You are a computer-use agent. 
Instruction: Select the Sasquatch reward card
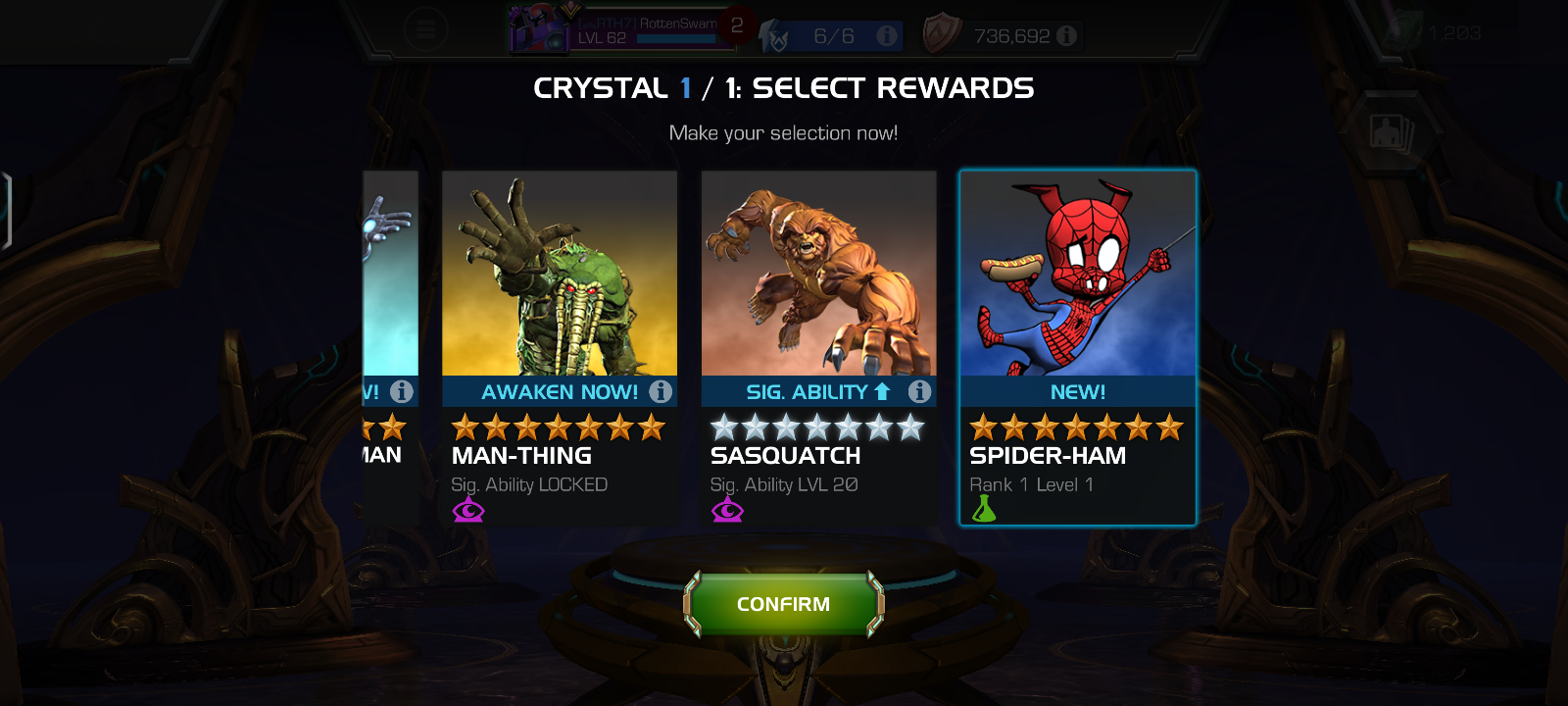pos(818,348)
